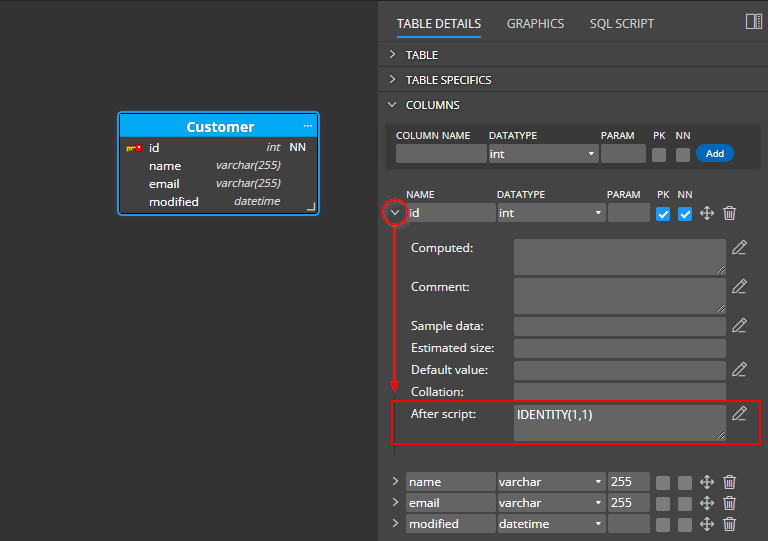Switch to the GRAPHICS tab
The width and height of the screenshot is (768, 541).
tap(535, 24)
